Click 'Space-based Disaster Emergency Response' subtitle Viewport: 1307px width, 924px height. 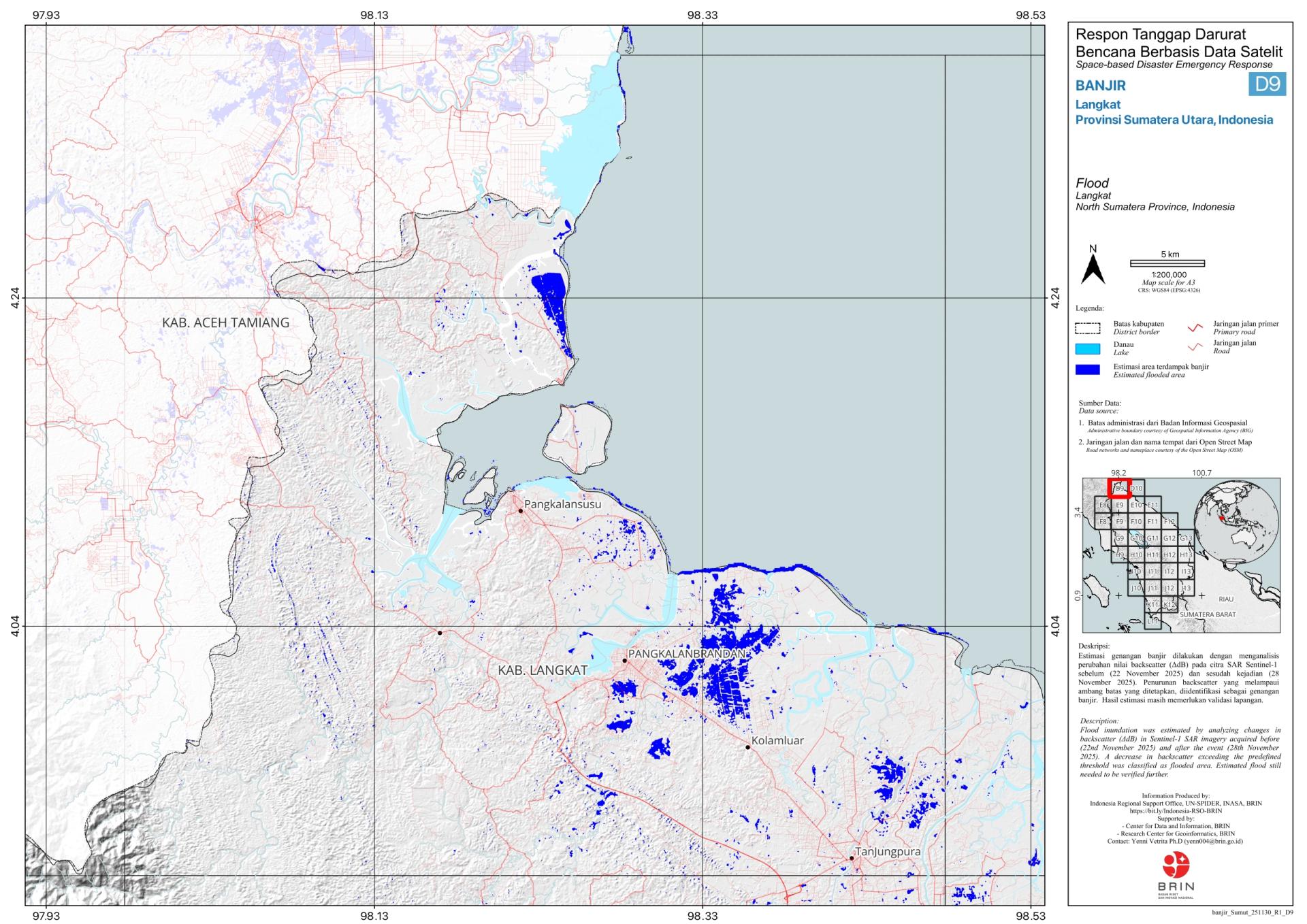pyautogui.click(x=1174, y=65)
